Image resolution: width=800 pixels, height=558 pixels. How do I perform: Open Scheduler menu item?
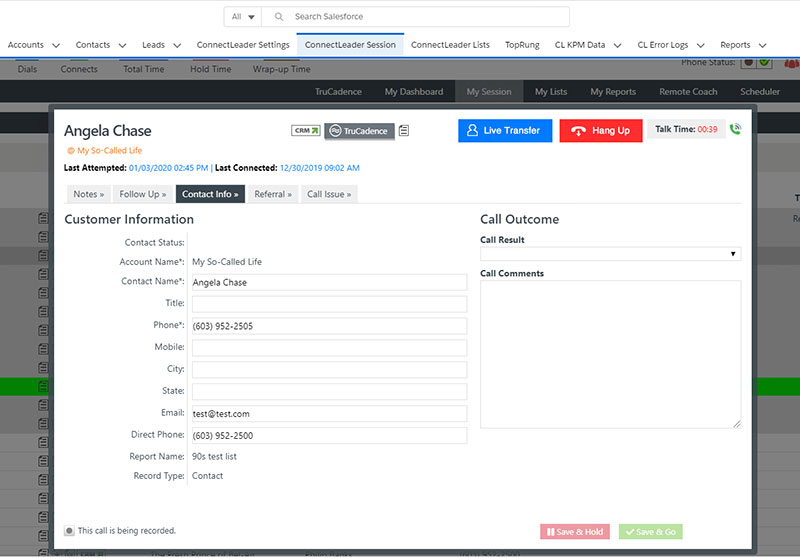pos(760,92)
